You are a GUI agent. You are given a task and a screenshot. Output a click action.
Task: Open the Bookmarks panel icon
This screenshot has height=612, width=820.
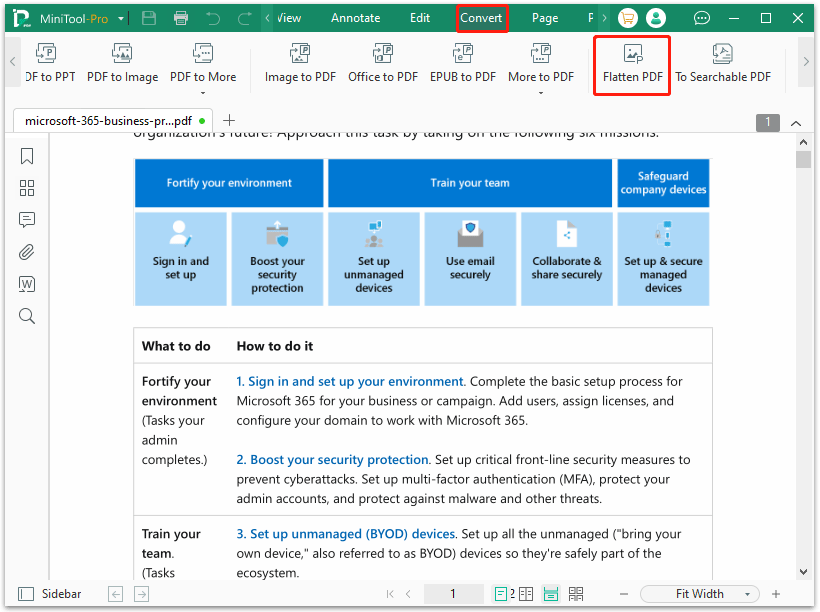27,156
